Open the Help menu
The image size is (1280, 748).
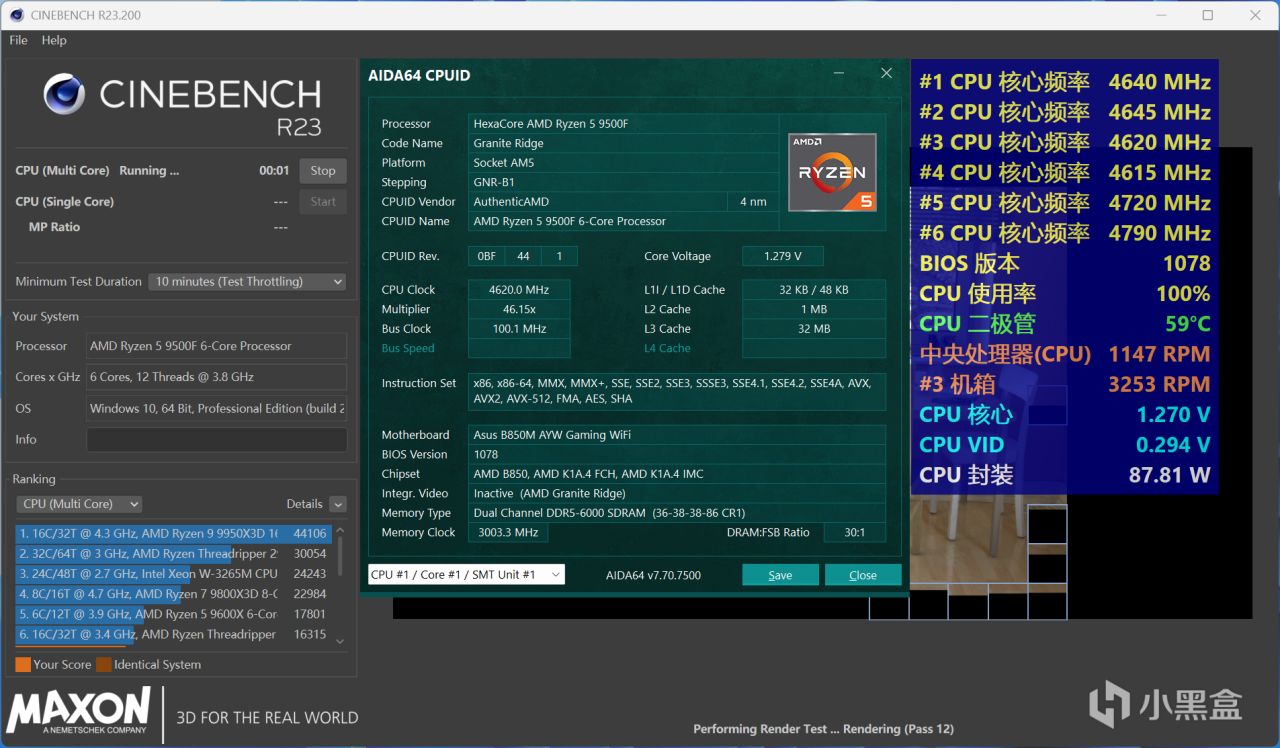coord(54,40)
